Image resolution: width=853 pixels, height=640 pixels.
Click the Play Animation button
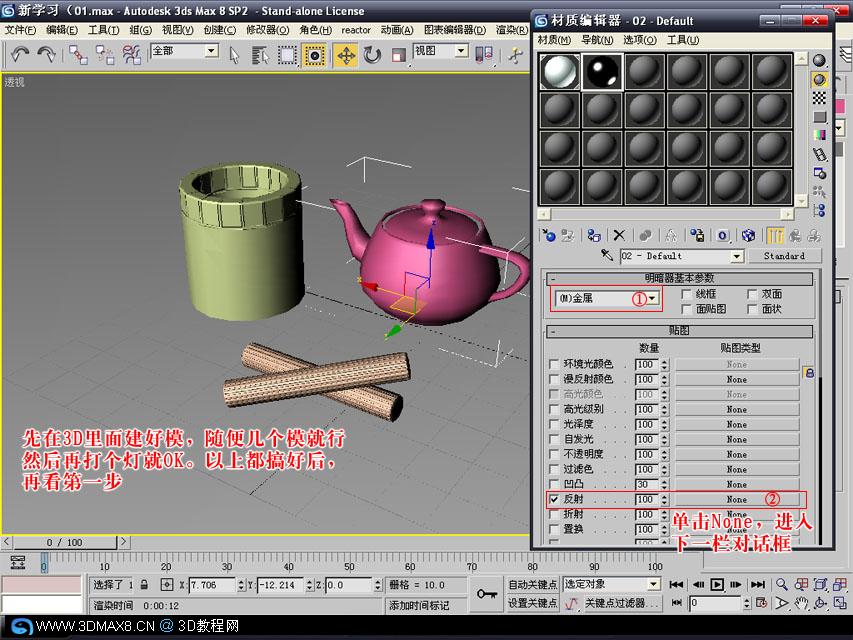(x=717, y=584)
